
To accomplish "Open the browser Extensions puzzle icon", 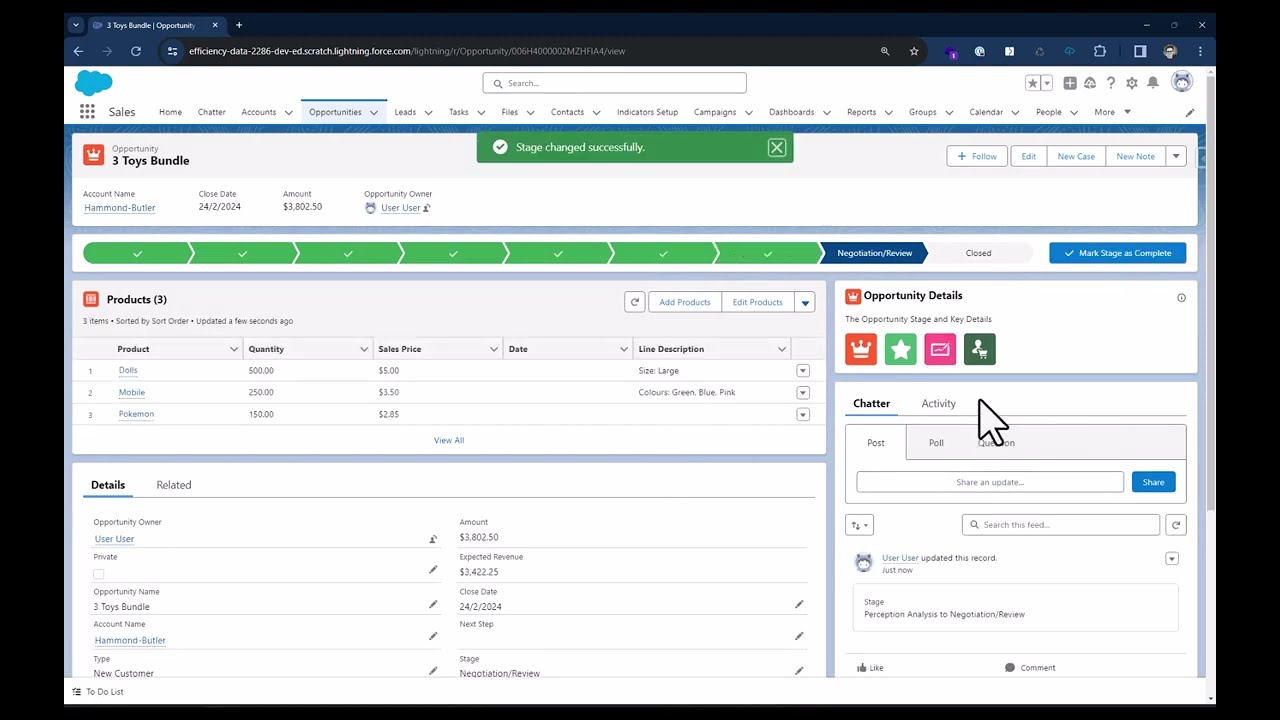I will (x=1100, y=51).
